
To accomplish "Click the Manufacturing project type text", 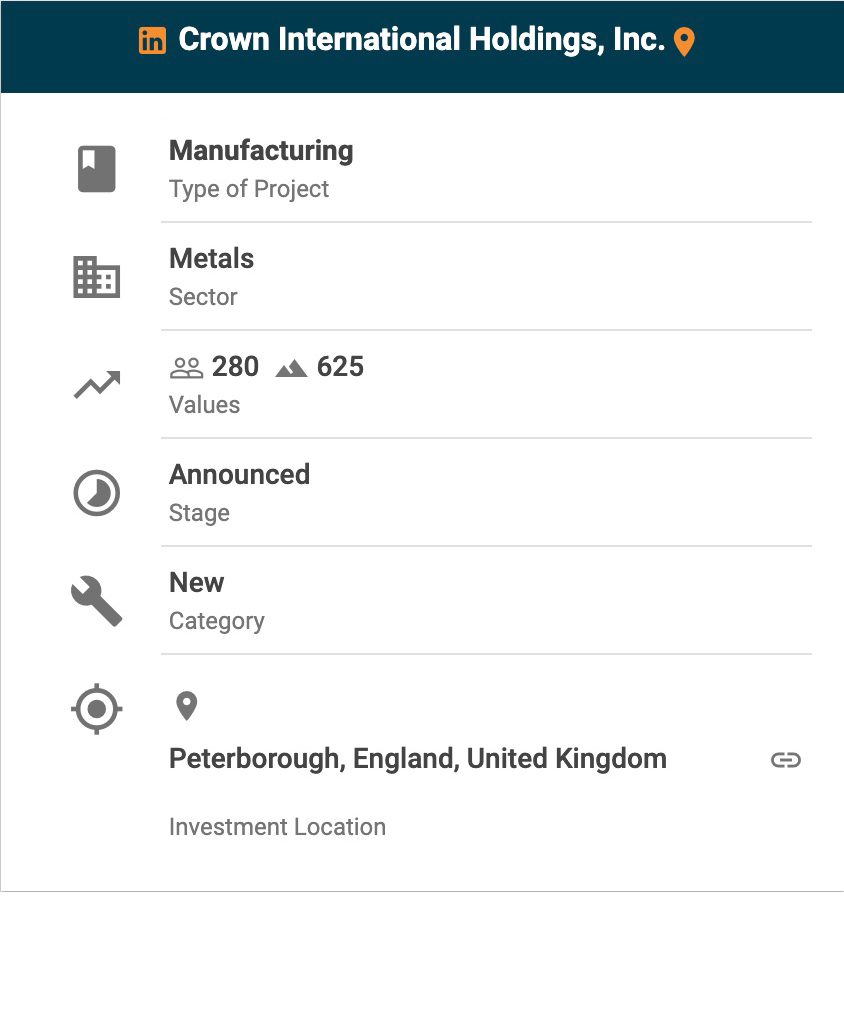I will tap(261, 151).
